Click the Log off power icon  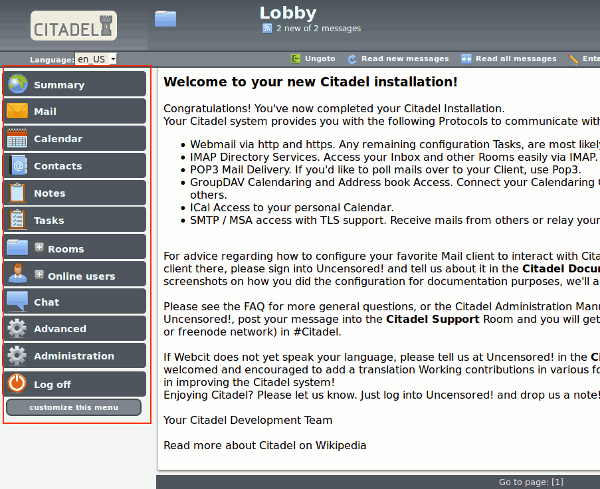pyautogui.click(x=17, y=383)
